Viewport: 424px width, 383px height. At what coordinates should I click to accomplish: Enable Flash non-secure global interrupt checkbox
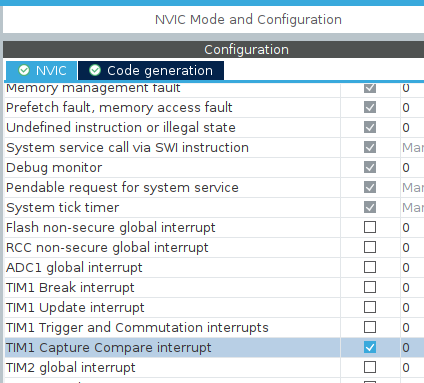(370, 227)
